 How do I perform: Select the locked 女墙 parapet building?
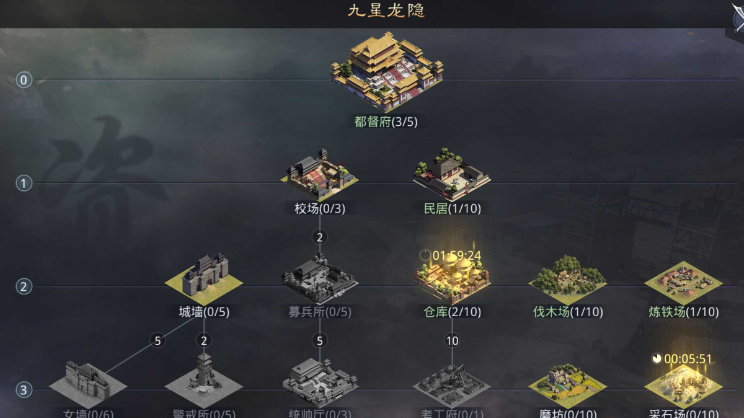coord(88,384)
